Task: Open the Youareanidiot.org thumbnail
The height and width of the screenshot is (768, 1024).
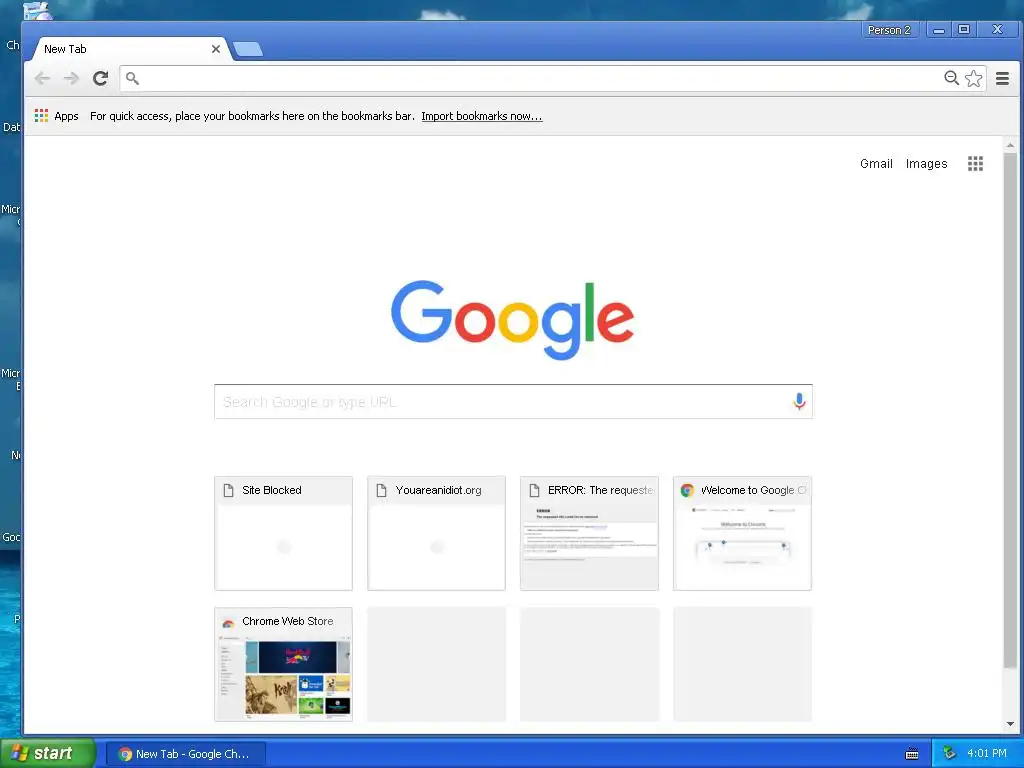Action: [436, 533]
